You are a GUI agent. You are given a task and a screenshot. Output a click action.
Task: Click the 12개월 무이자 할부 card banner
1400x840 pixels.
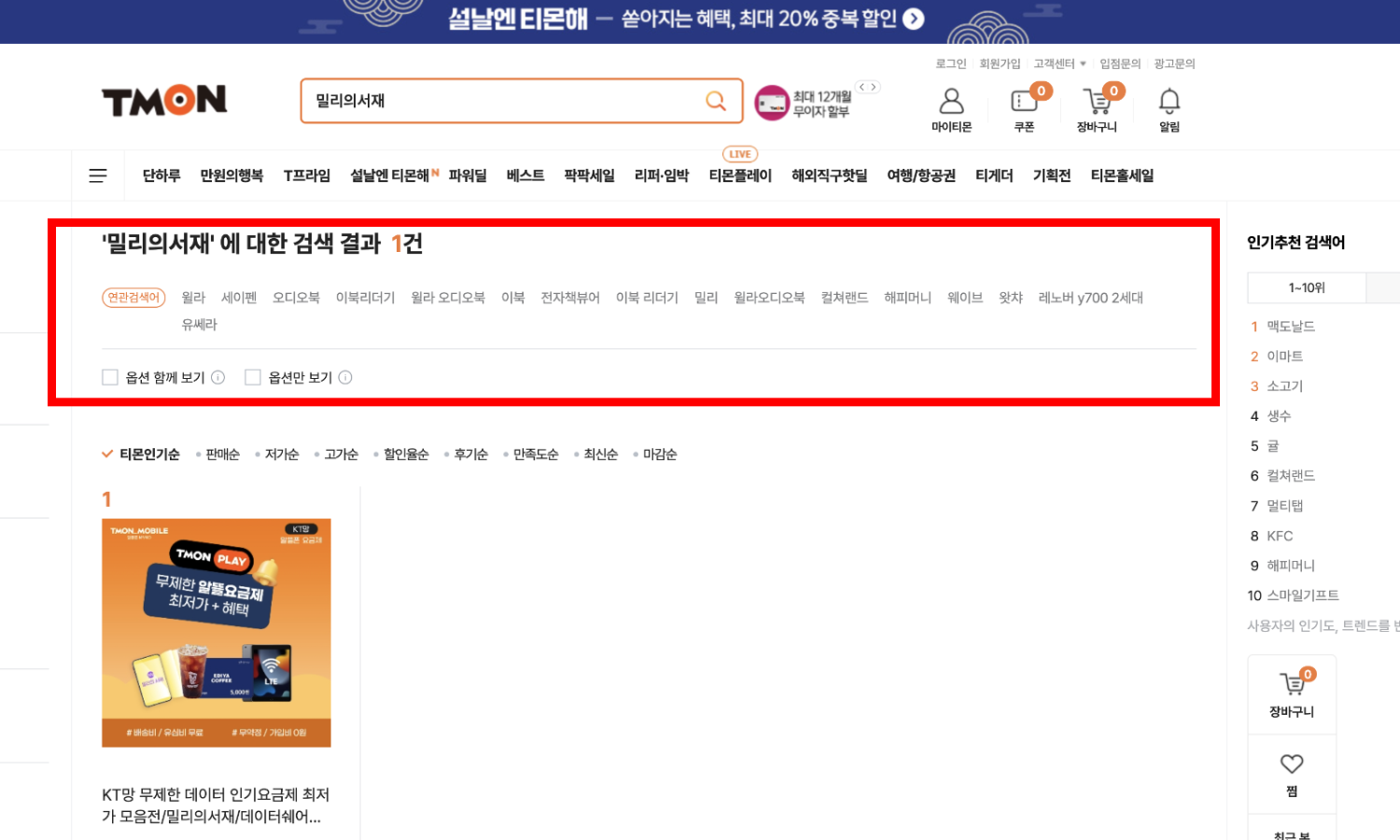[x=804, y=103]
